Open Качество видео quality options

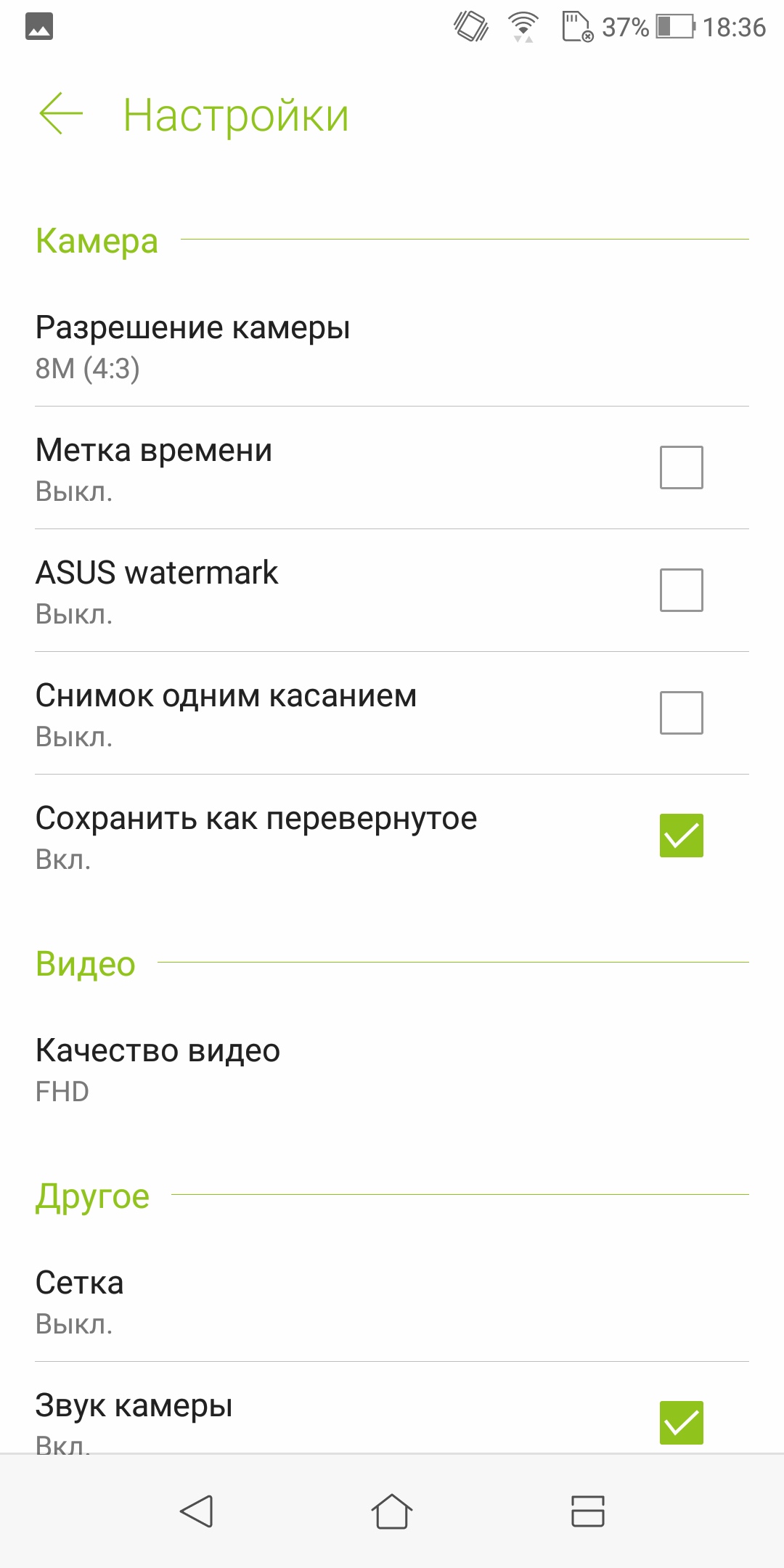(392, 1070)
